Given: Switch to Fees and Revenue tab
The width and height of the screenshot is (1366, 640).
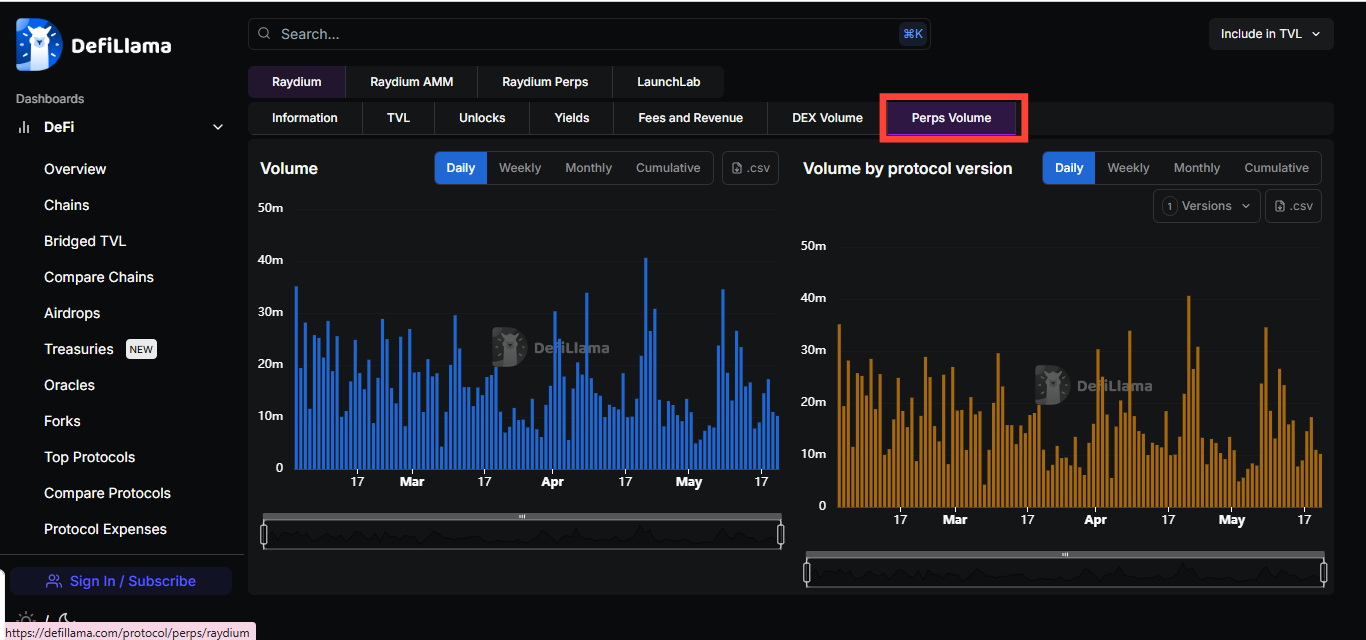Looking at the screenshot, I should click(691, 118).
